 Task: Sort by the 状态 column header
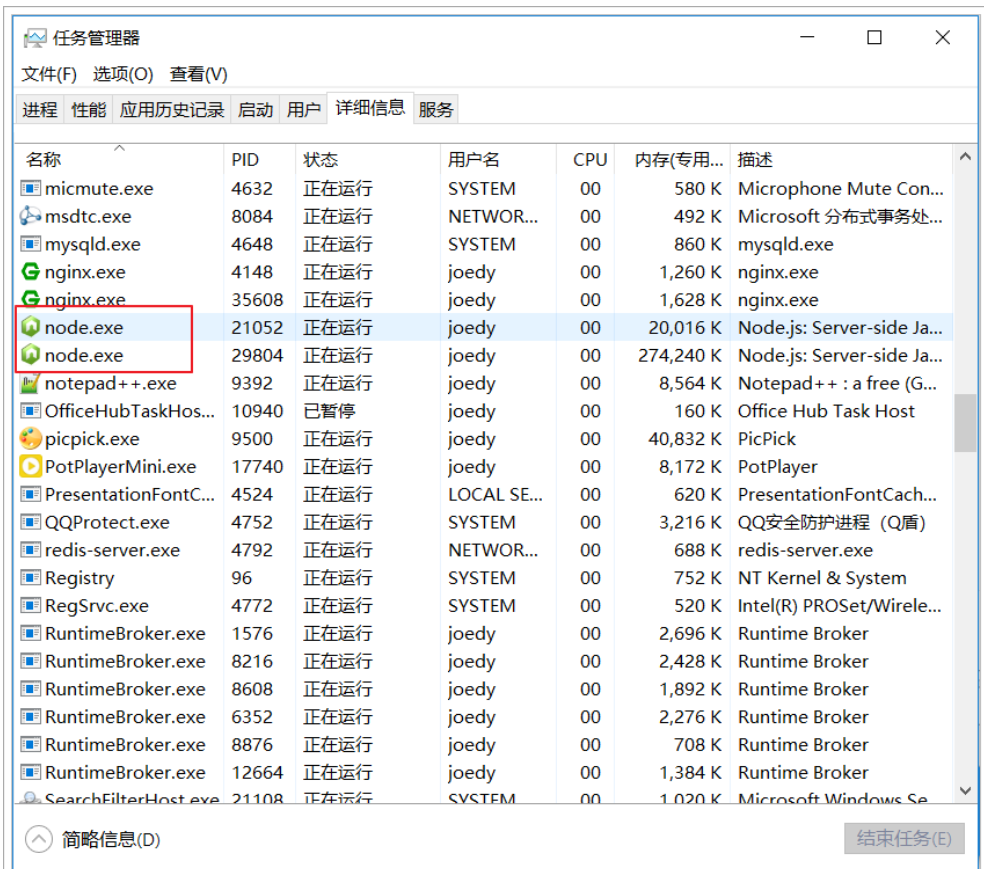point(368,159)
